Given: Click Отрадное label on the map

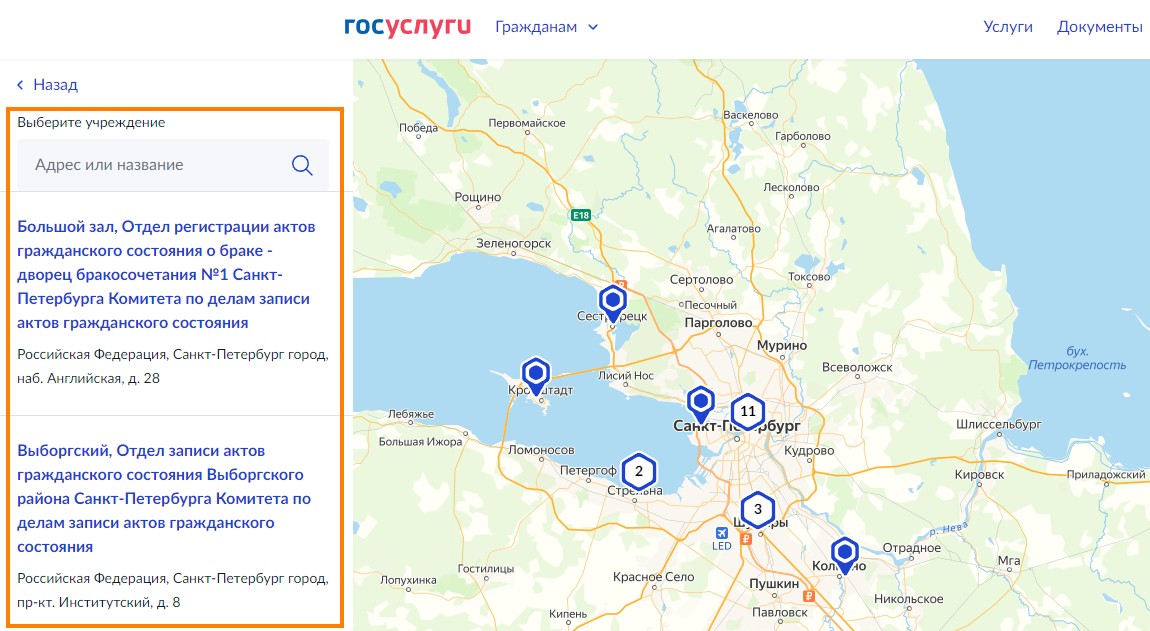Looking at the screenshot, I should 911,547.
